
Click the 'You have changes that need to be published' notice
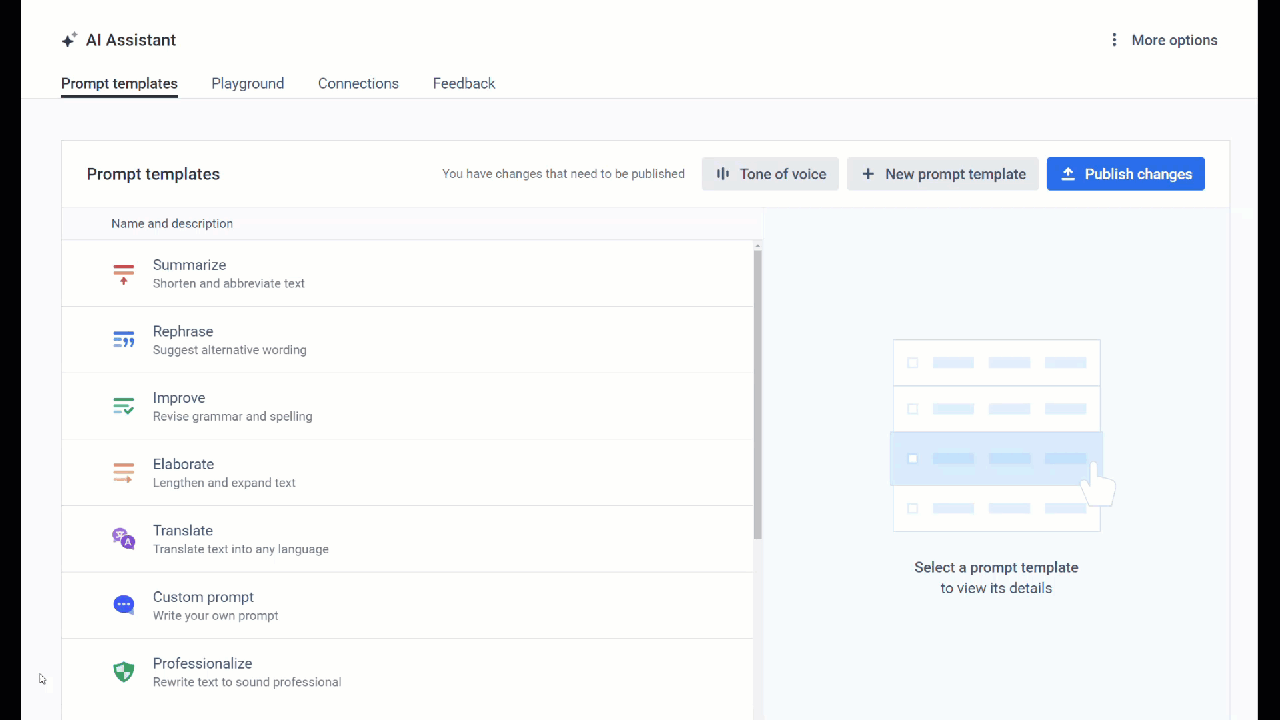[x=564, y=174]
